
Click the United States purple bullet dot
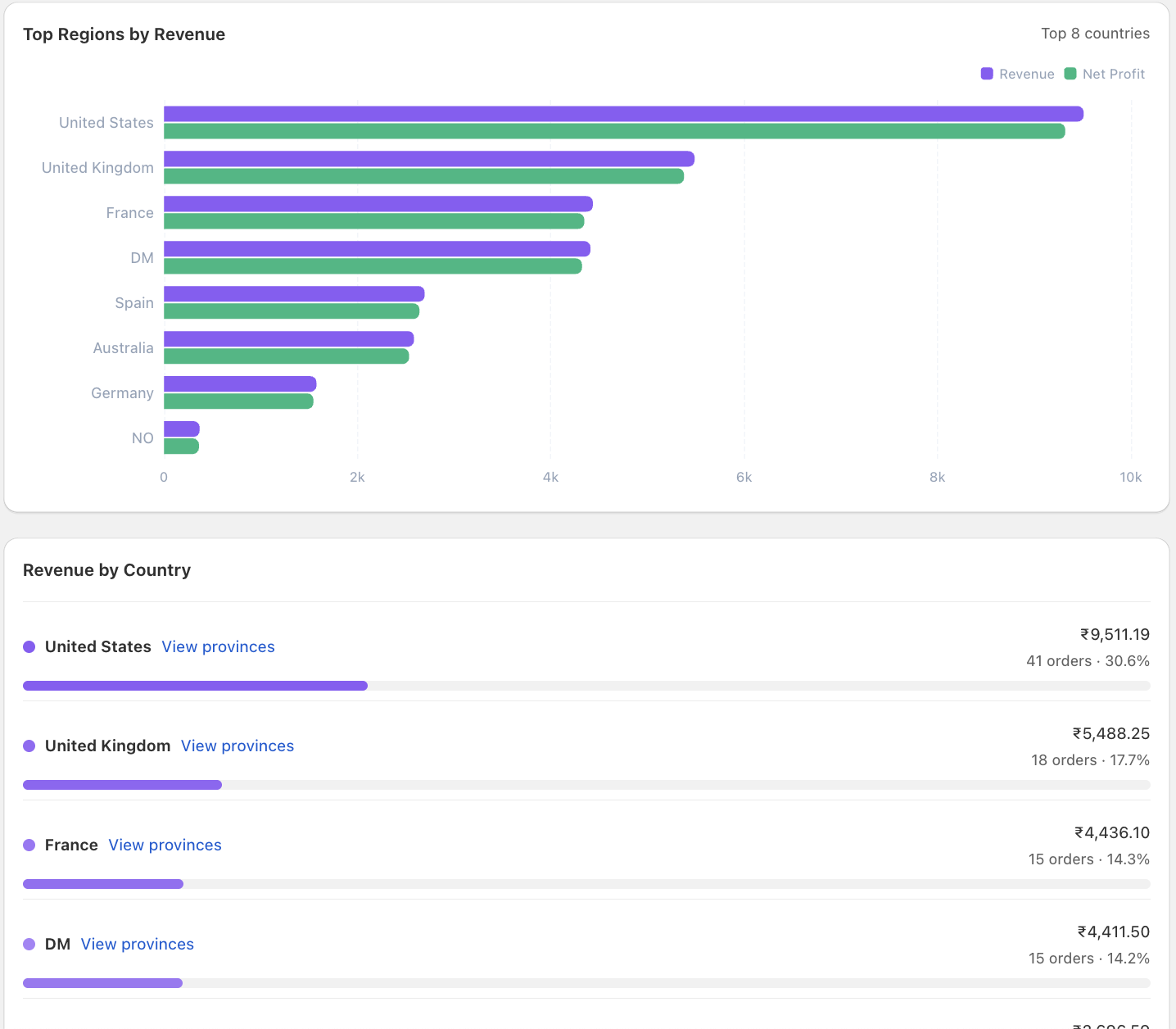point(29,646)
